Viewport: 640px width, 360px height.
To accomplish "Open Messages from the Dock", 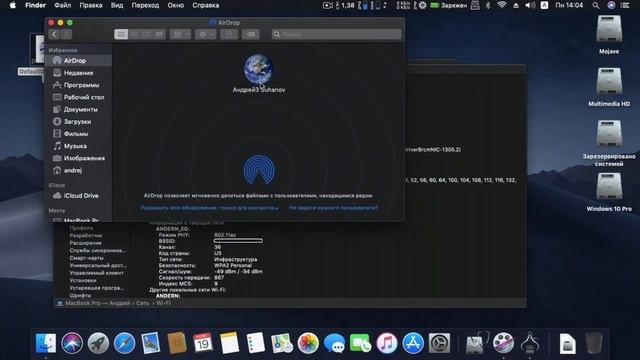I will 334,343.
